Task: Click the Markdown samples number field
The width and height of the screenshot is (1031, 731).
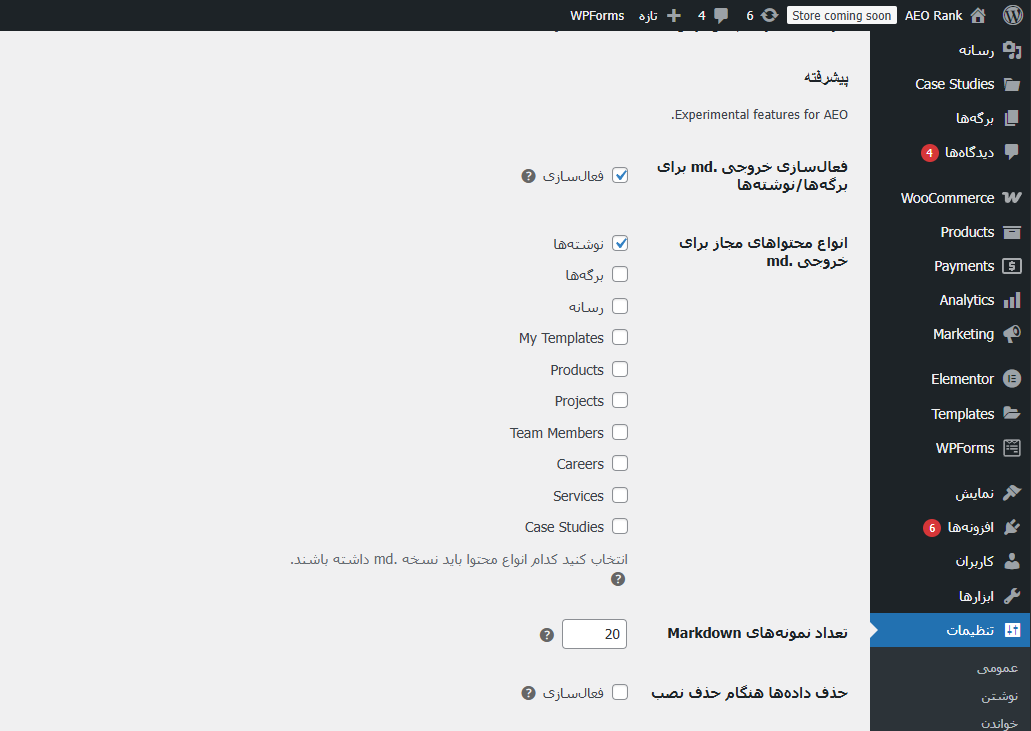Action: pos(594,634)
